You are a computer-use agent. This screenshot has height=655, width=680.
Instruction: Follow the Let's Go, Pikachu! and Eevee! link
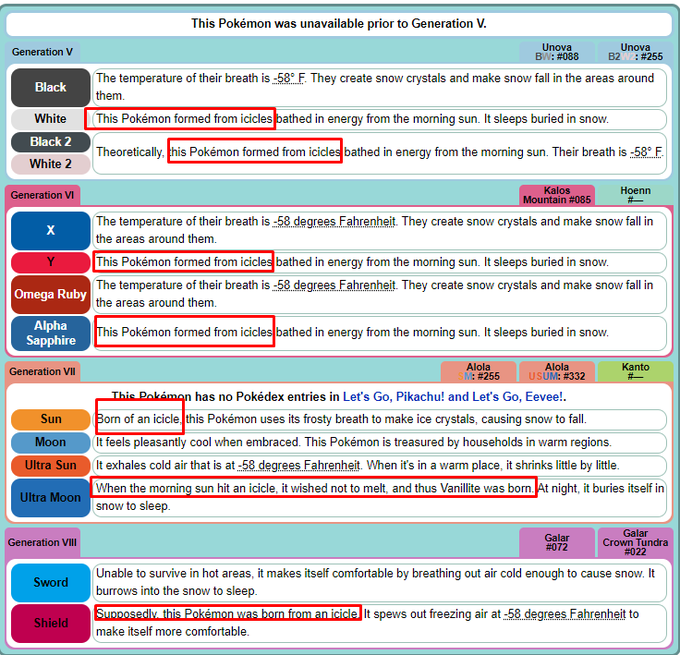(x=454, y=397)
